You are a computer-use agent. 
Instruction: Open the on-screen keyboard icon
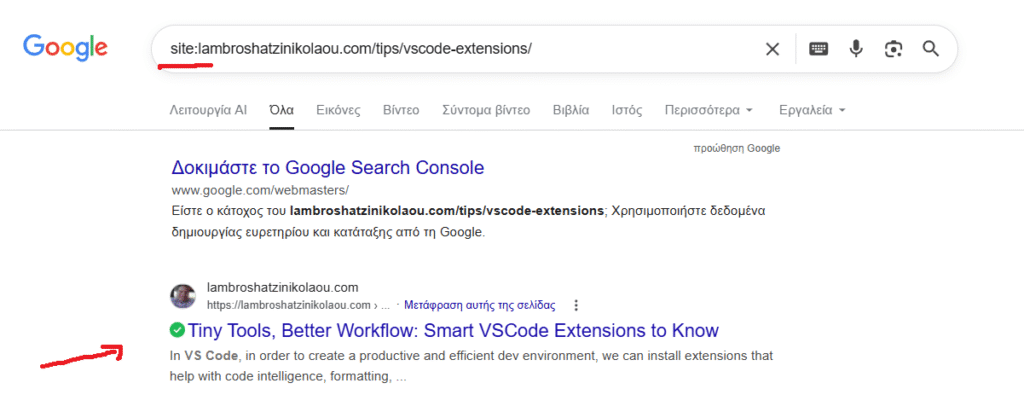click(x=818, y=49)
